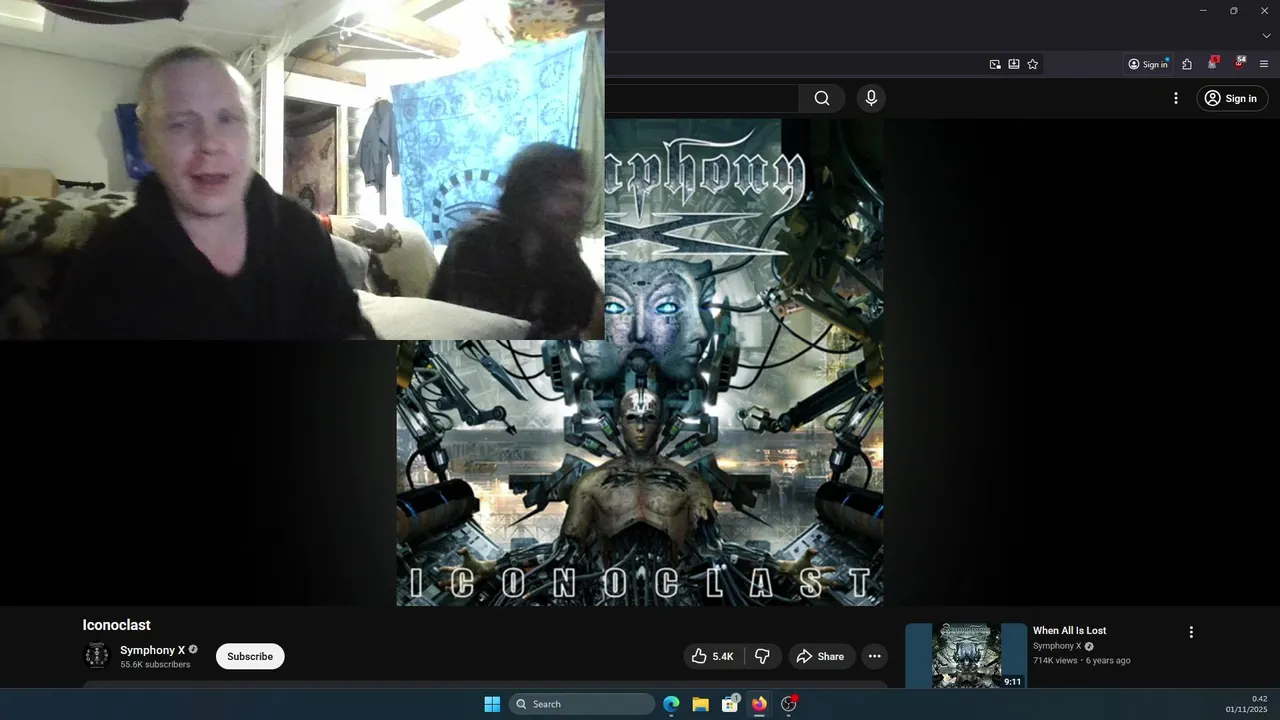
Task: Click picture-in-picture icon in address bar
Action: pos(995,64)
